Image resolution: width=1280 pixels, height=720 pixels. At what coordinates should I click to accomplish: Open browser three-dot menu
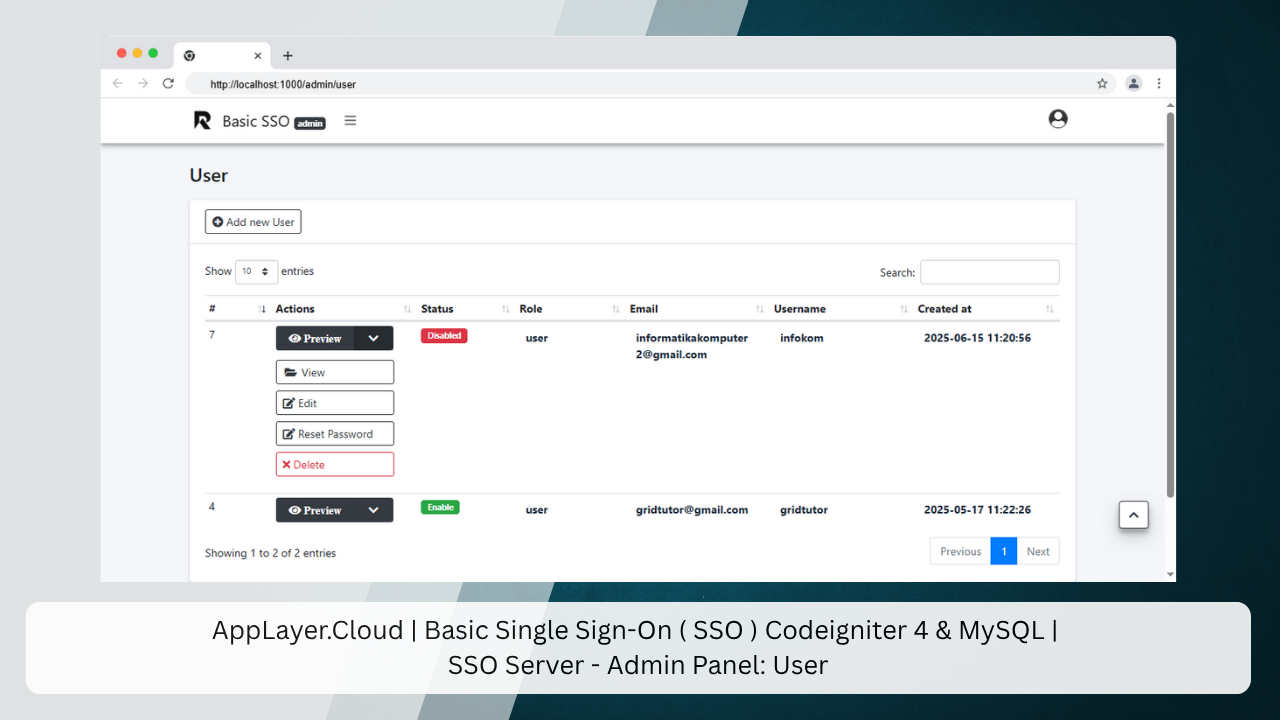pyautogui.click(x=1159, y=84)
